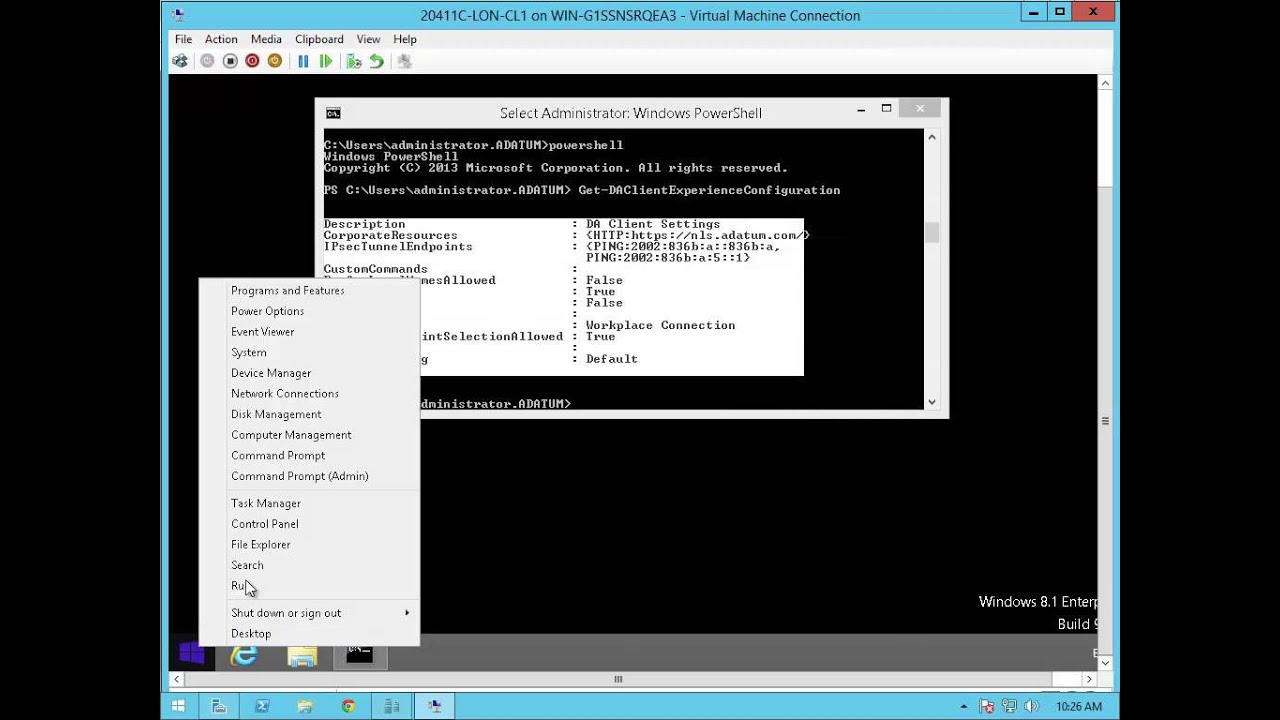Open Disk Management from the menu
The height and width of the screenshot is (720, 1280).
[x=309, y=414]
